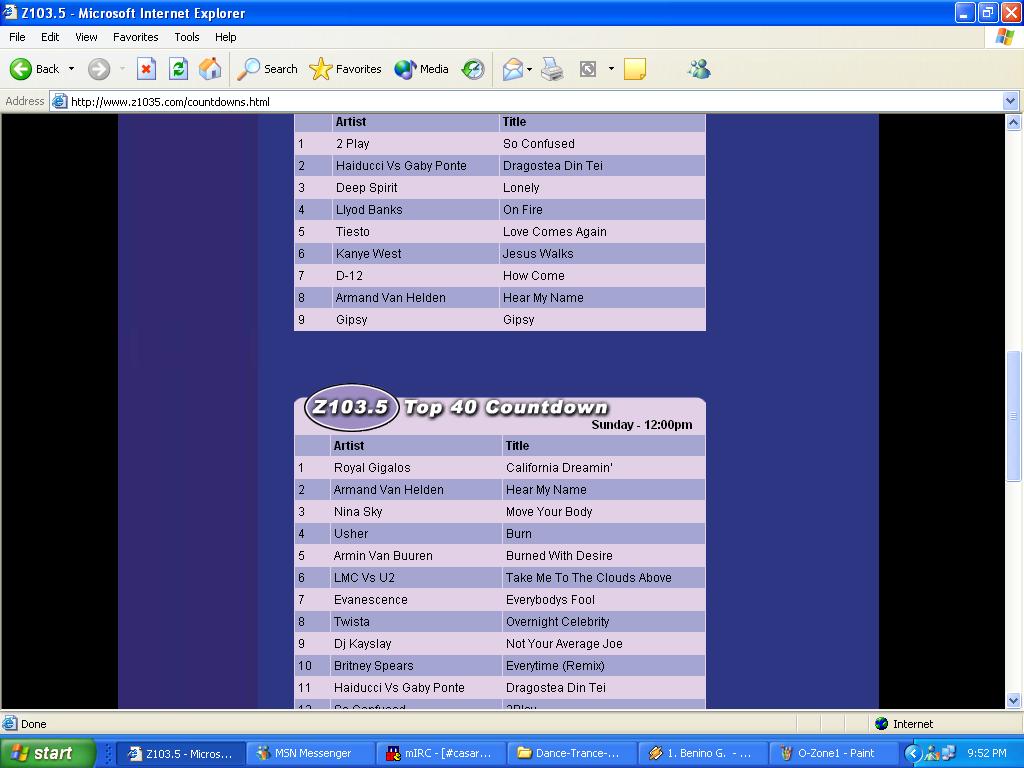Select the "Deep Spirit" artist cell
1024x768 pixels.
(415, 187)
